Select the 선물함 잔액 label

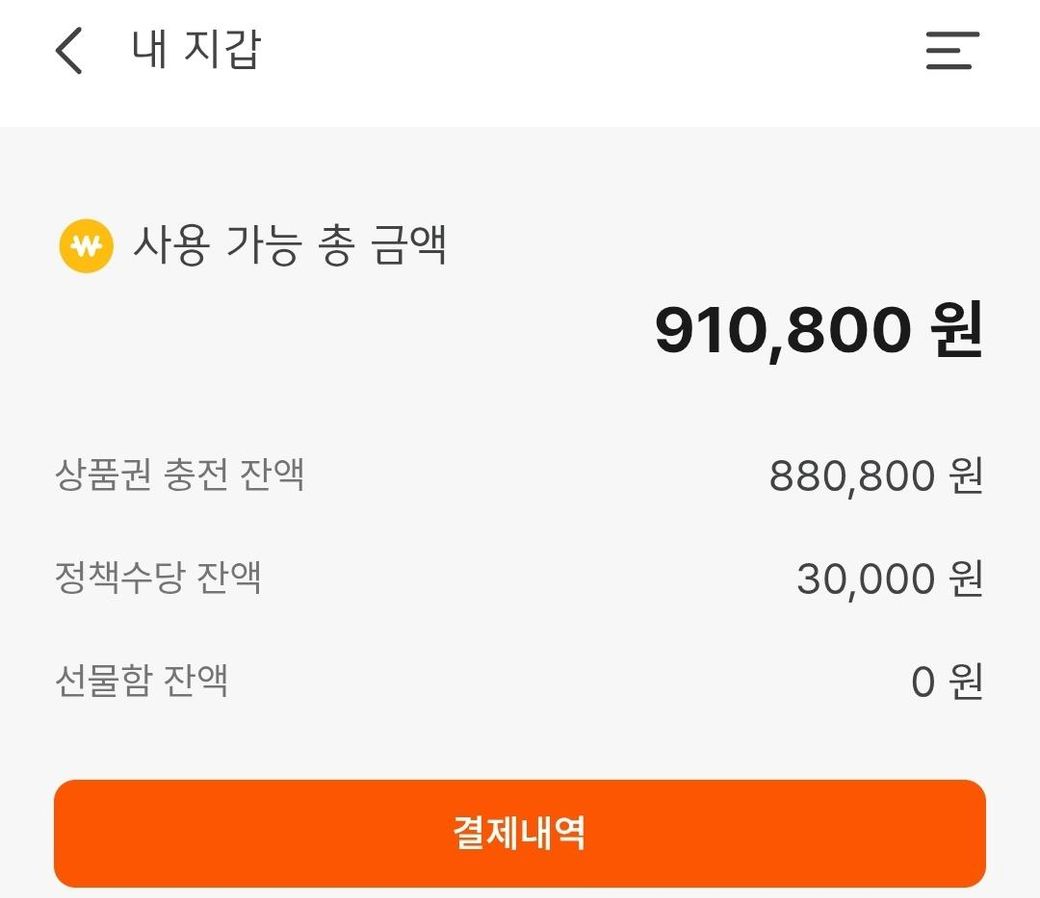coord(141,681)
